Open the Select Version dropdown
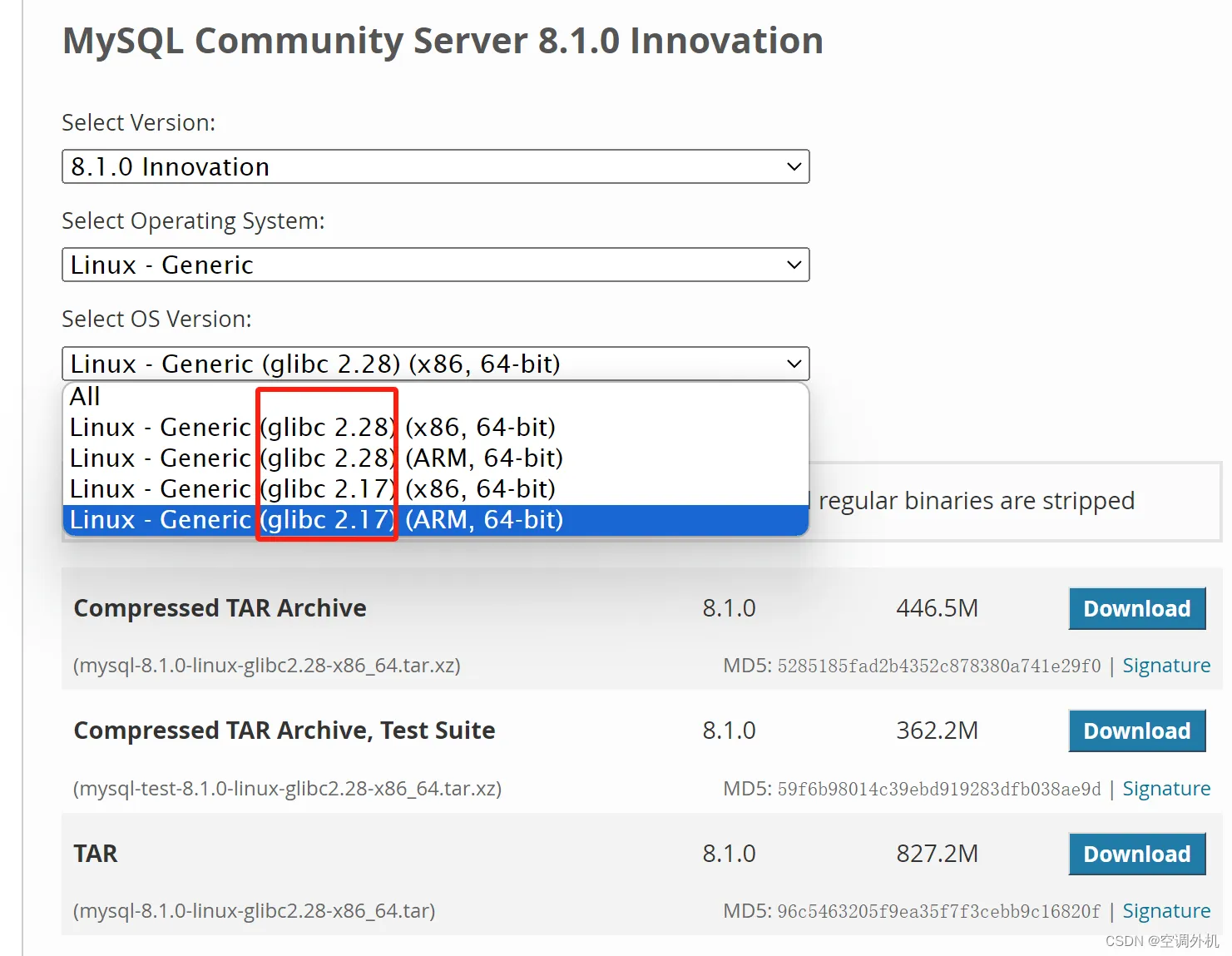 435,166
